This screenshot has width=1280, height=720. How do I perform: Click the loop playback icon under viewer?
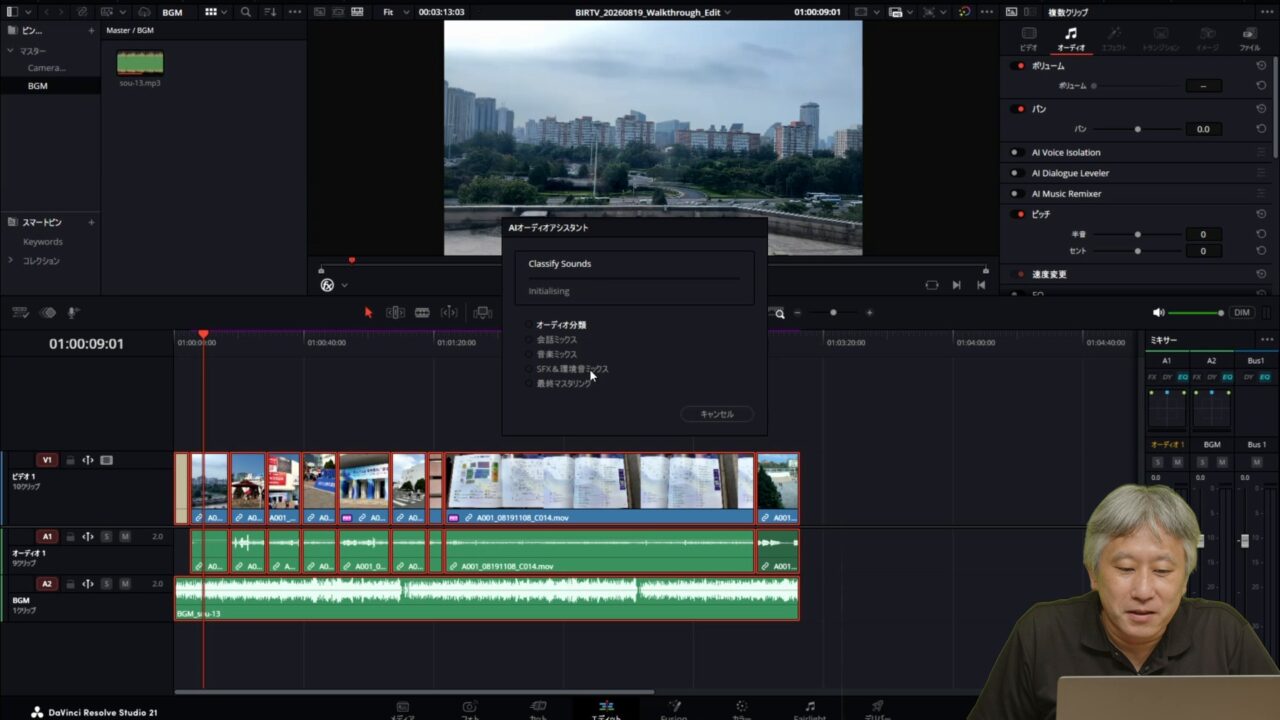(932, 285)
